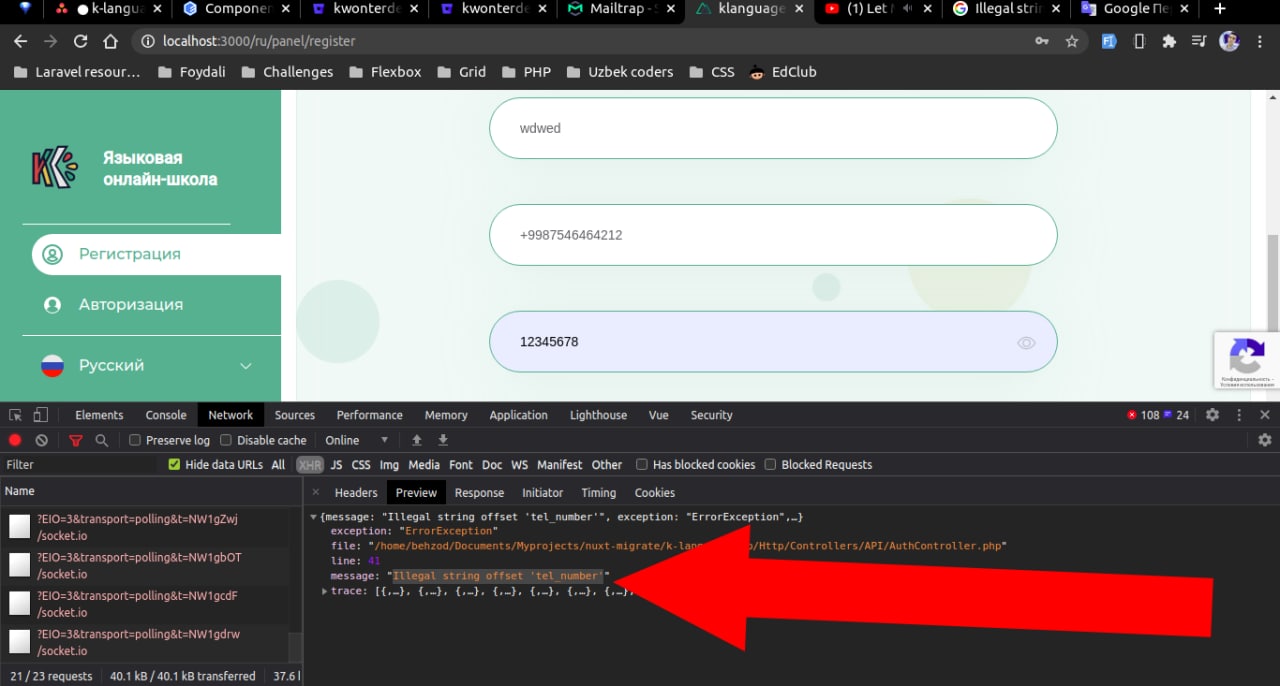Open media control icon in toolbar
Screen dimensions: 1280x686
tap(1199, 42)
